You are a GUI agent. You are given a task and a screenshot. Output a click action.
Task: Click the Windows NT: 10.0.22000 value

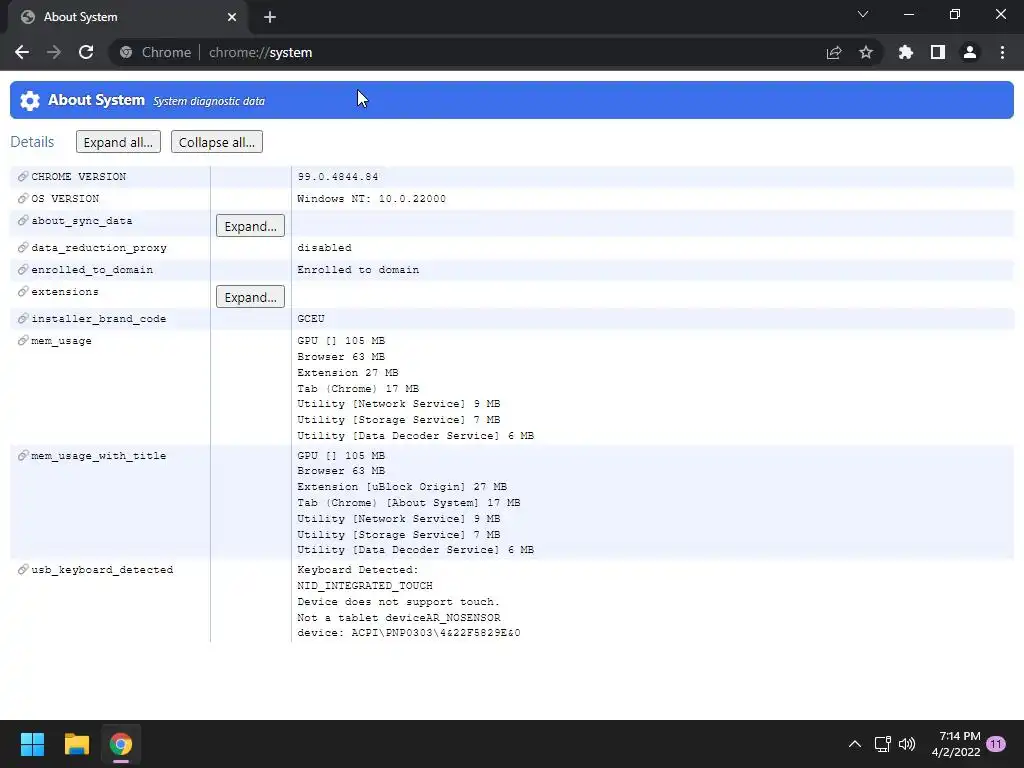372,199
